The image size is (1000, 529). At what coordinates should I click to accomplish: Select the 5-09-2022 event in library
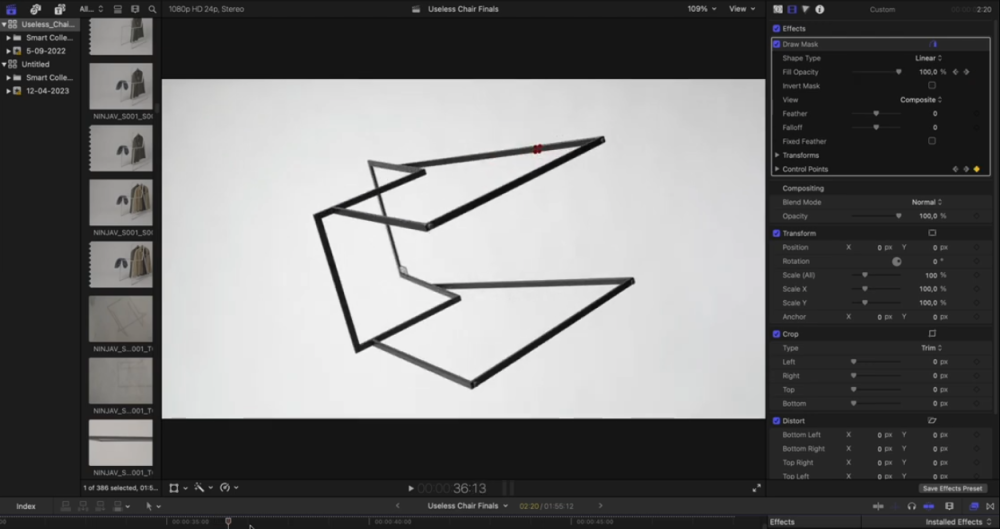(x=45, y=50)
